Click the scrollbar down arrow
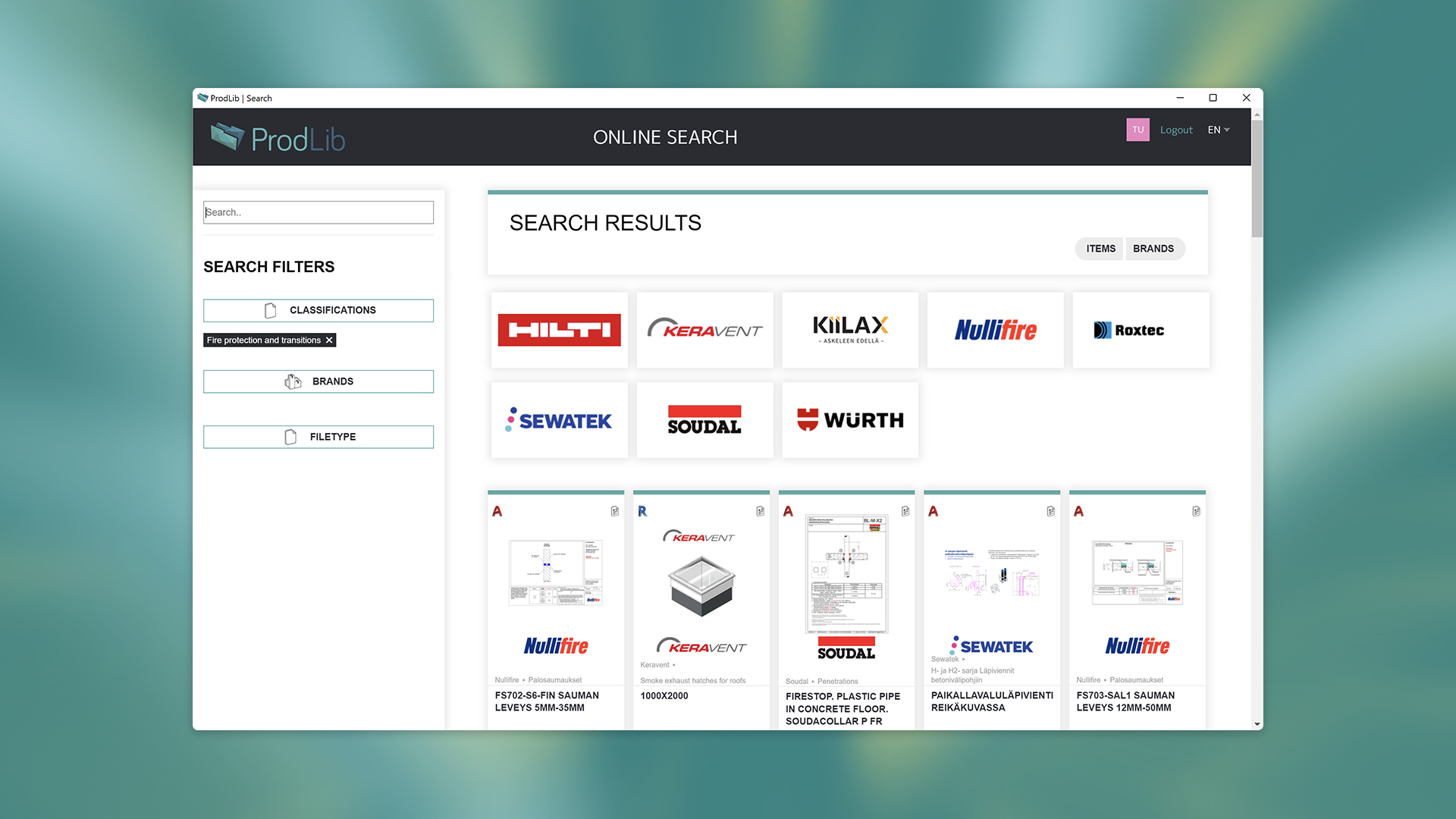 point(1257,724)
